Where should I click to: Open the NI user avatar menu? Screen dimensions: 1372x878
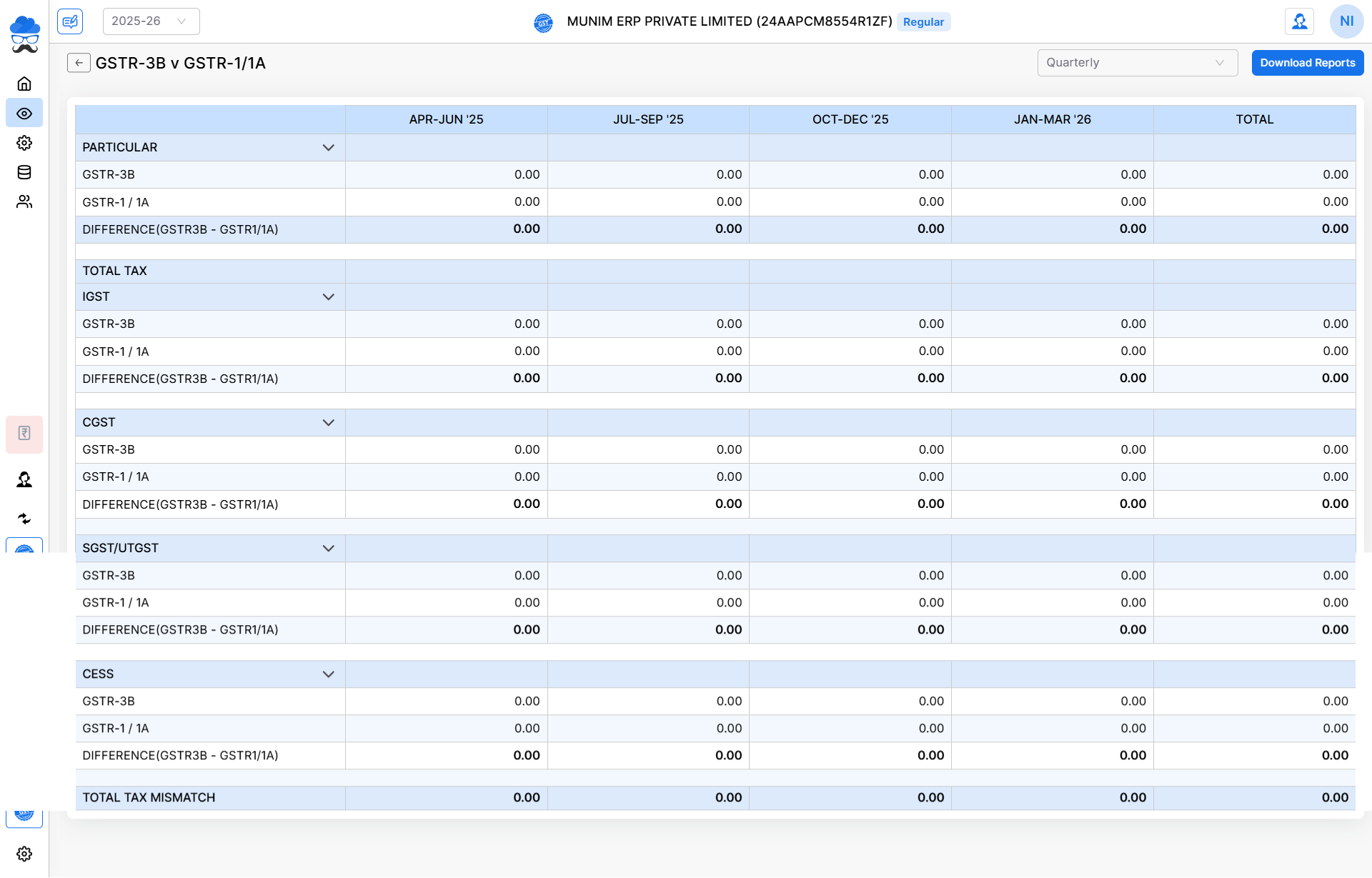tap(1346, 21)
